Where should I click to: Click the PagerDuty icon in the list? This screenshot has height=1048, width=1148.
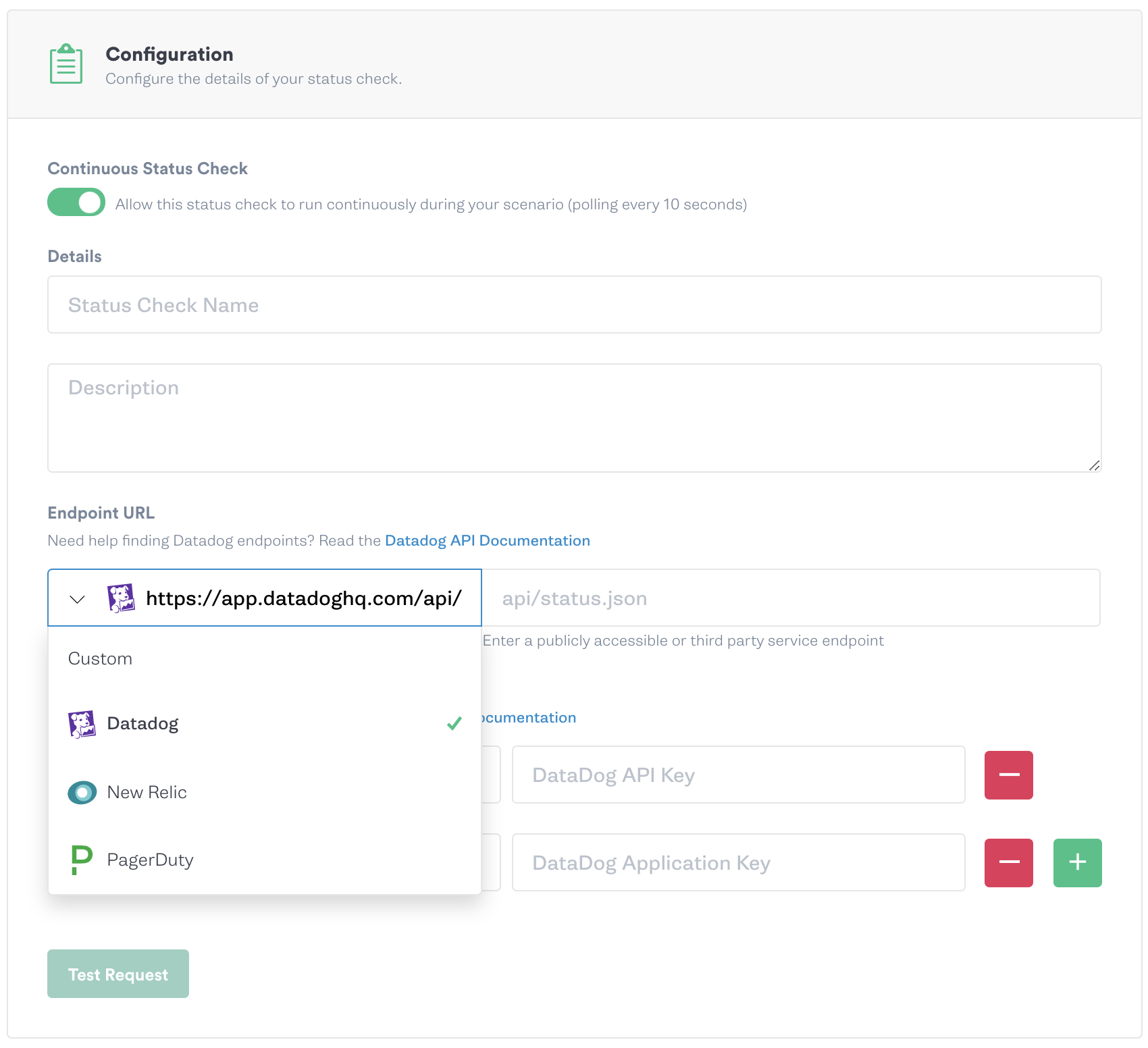(x=80, y=859)
